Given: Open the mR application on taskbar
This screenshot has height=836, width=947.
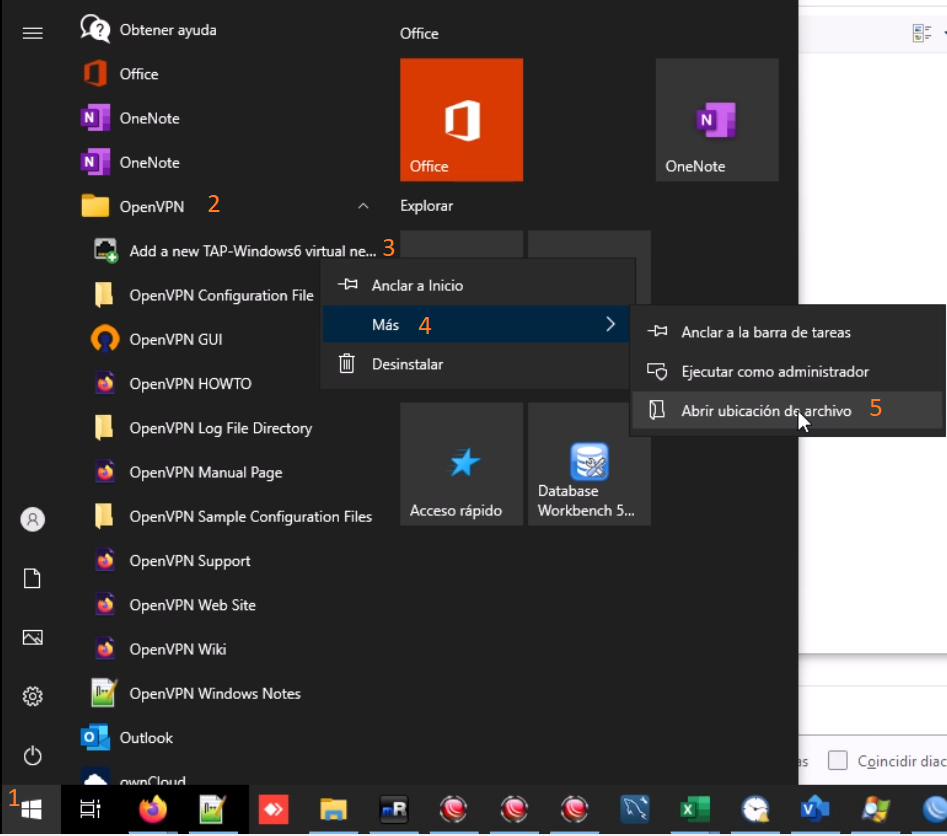Looking at the screenshot, I should click(394, 809).
